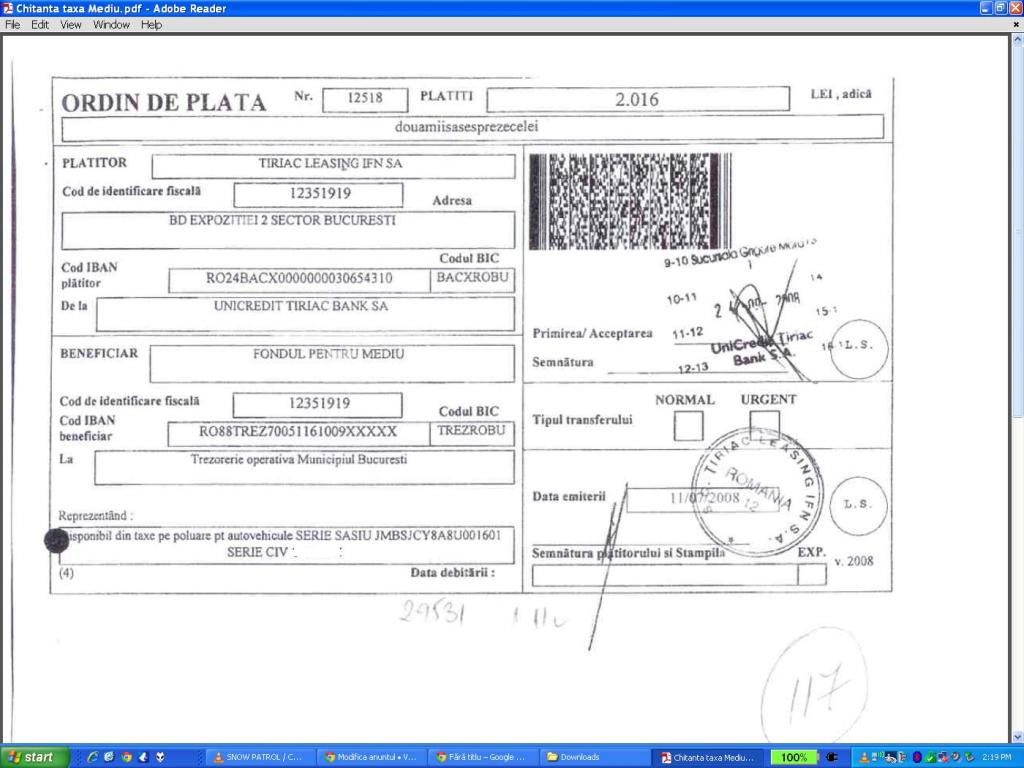This screenshot has height=768, width=1024.
Task: Switch to Fără titlu Google Chrome window
Action: click(x=481, y=757)
